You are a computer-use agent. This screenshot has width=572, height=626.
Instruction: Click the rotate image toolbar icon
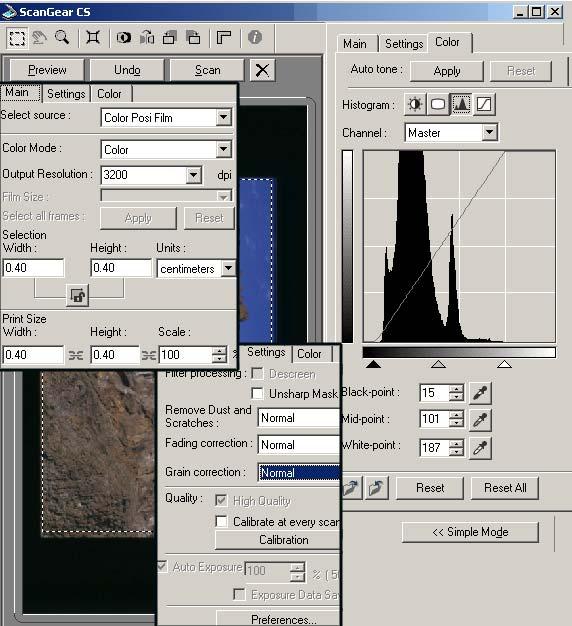[x=147, y=38]
